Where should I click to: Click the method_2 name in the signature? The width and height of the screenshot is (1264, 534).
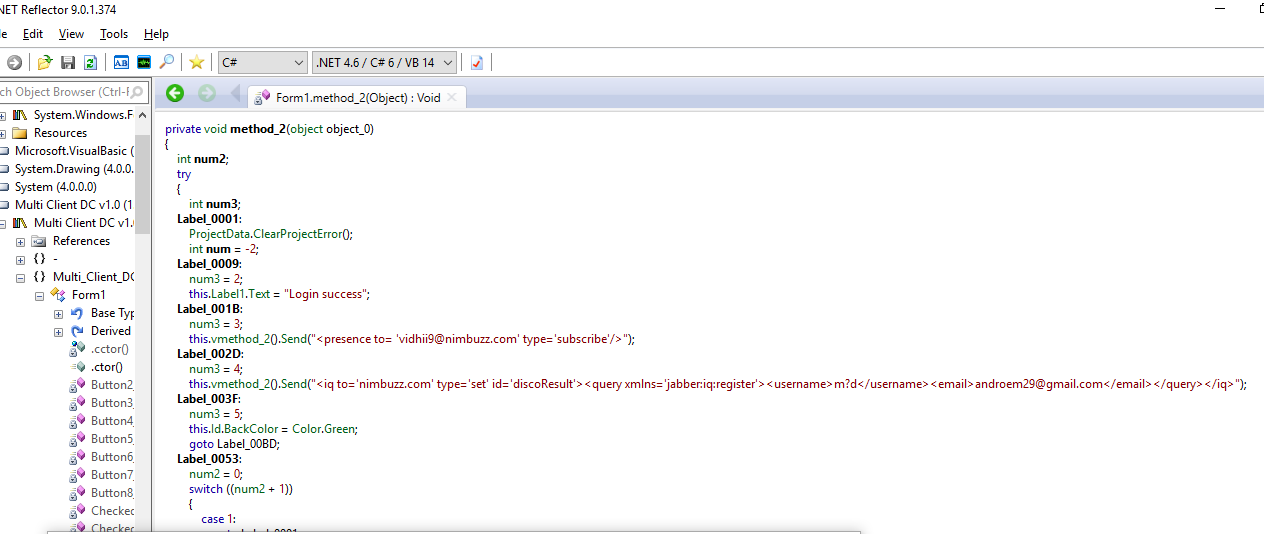(x=258, y=128)
